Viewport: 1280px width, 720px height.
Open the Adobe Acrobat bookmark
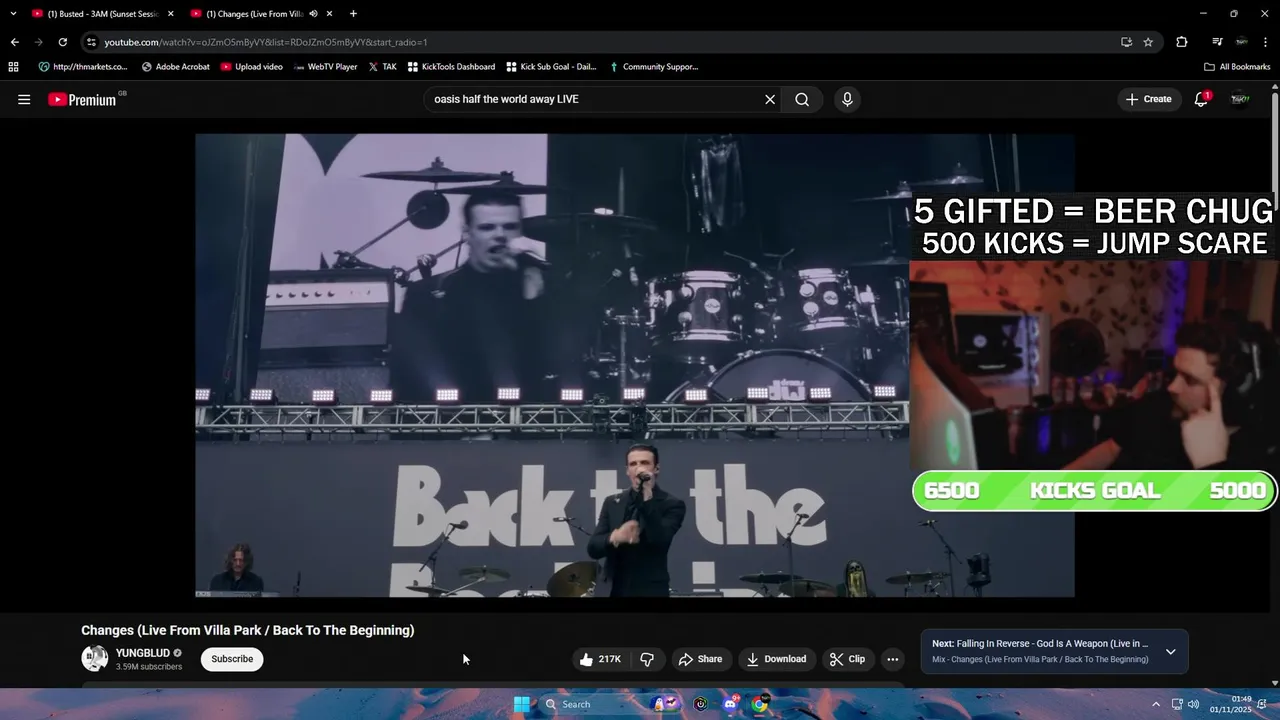pyautogui.click(x=175, y=67)
